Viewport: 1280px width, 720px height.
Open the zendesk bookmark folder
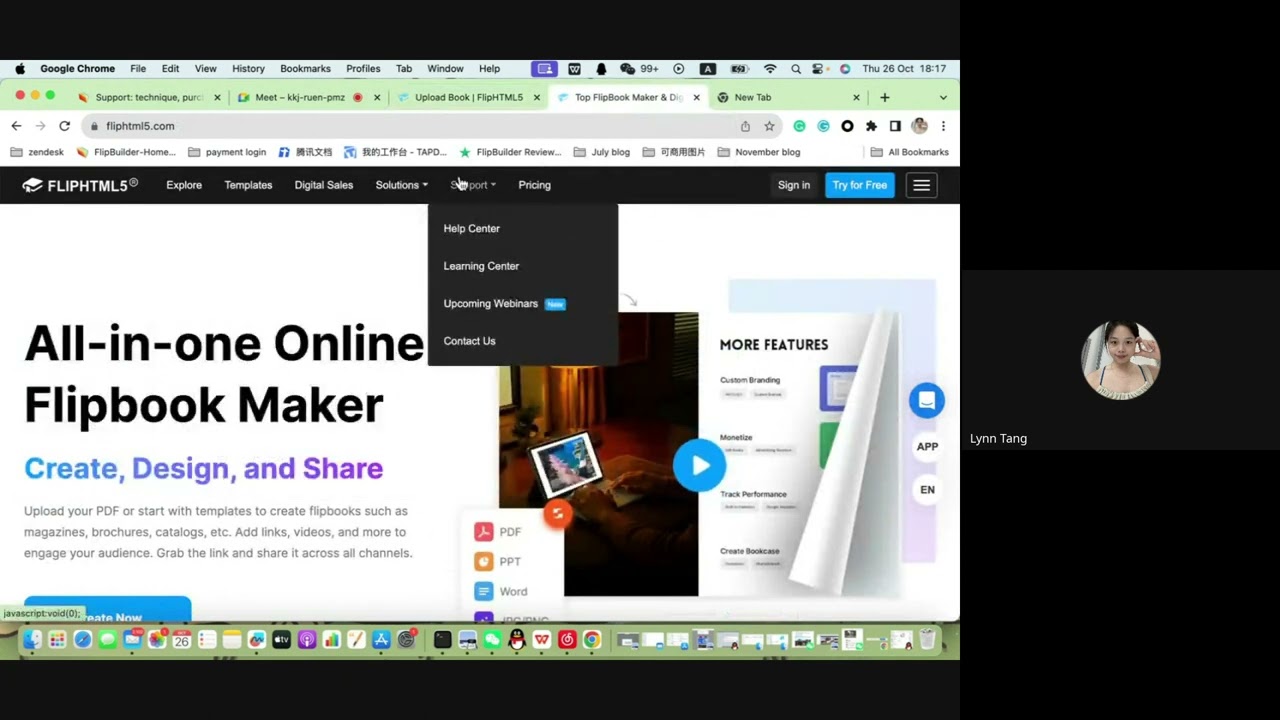(37, 152)
